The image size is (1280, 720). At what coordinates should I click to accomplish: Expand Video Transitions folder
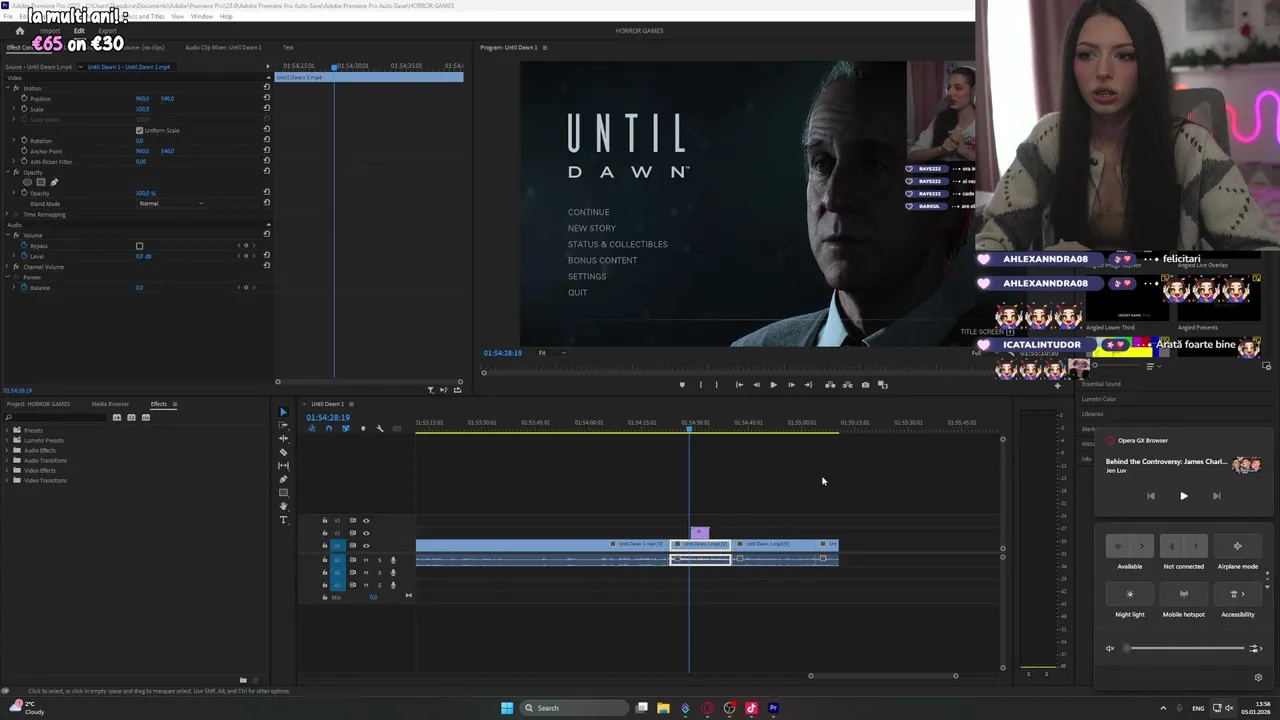[x=7, y=480]
